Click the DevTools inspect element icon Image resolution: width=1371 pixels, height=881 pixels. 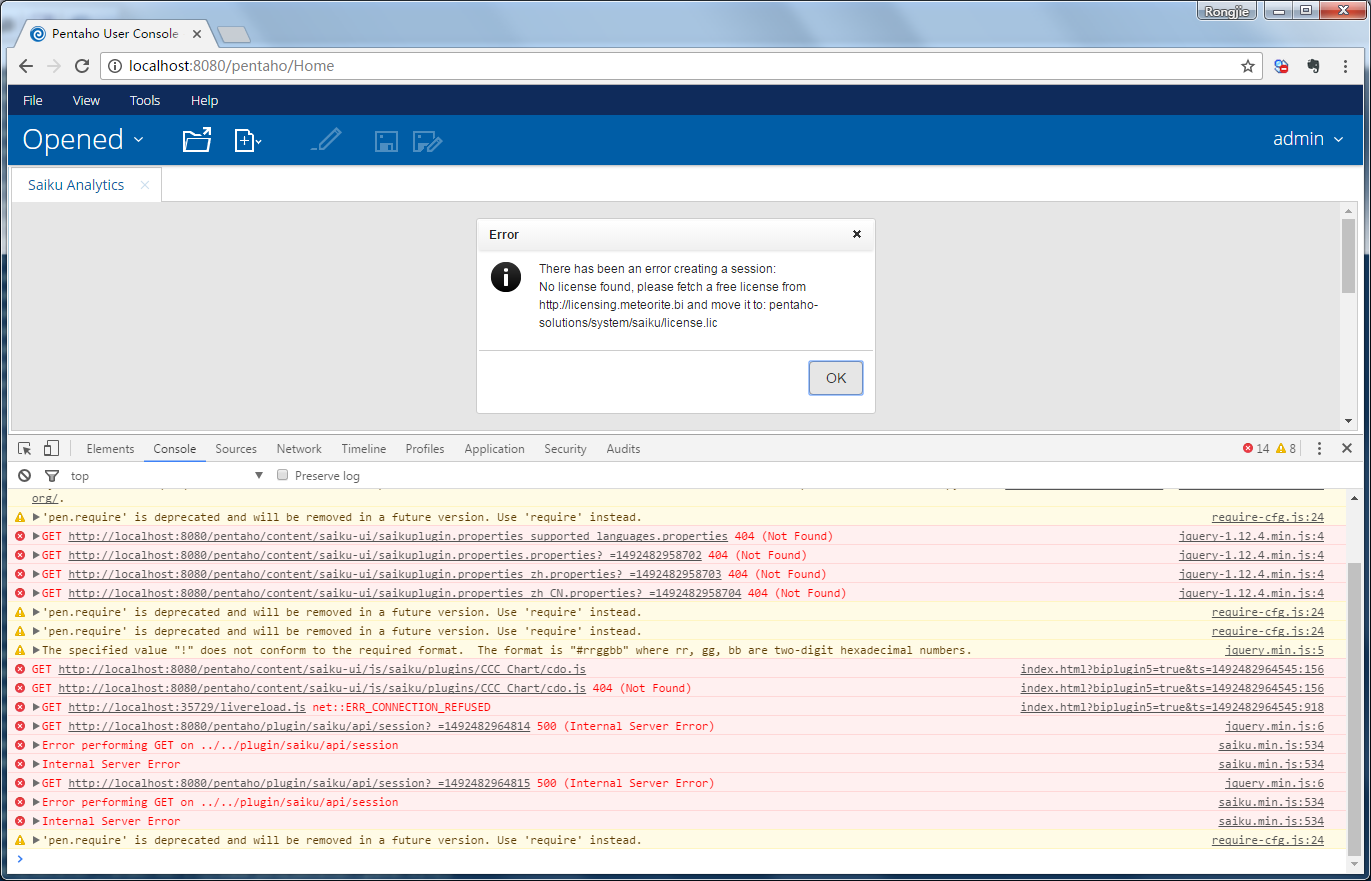[x=25, y=449]
